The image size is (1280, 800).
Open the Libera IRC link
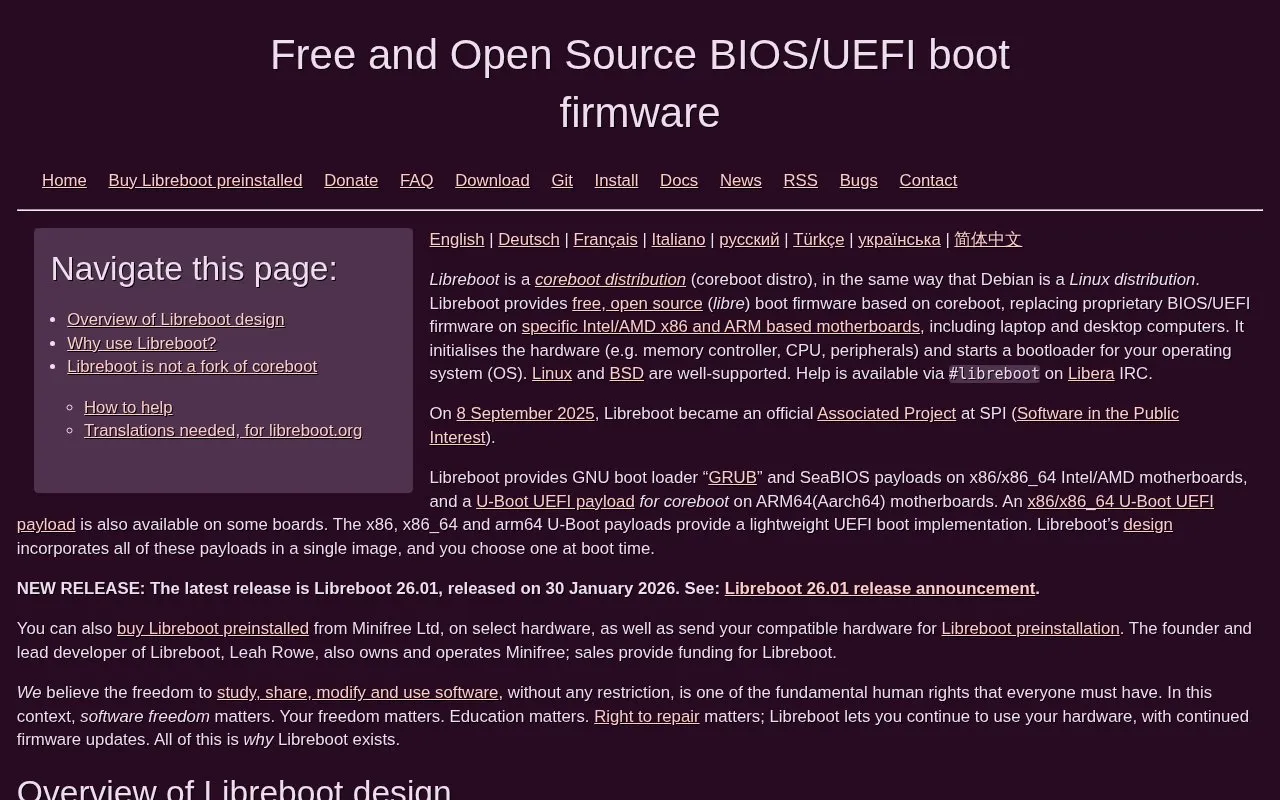coord(1091,373)
